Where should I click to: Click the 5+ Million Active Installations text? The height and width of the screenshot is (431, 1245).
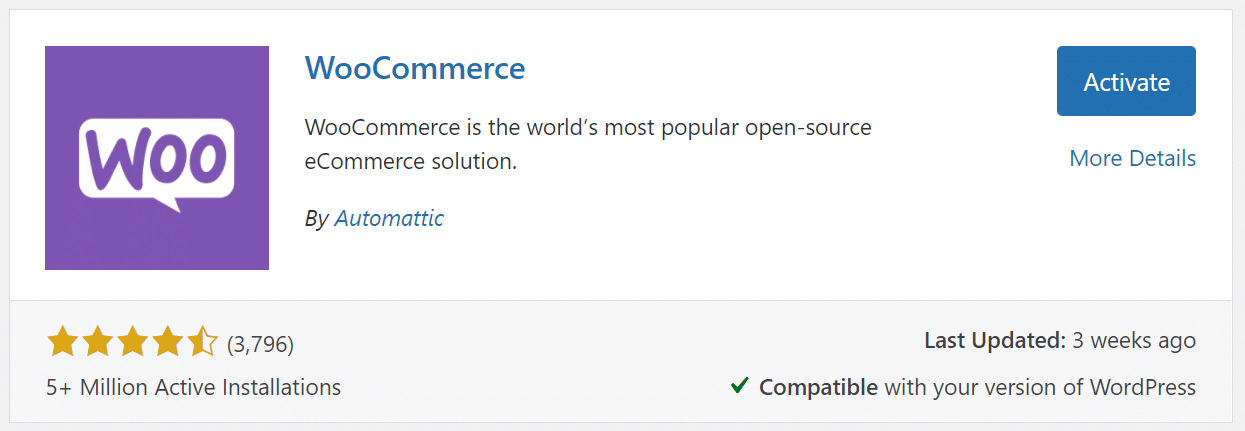click(193, 387)
